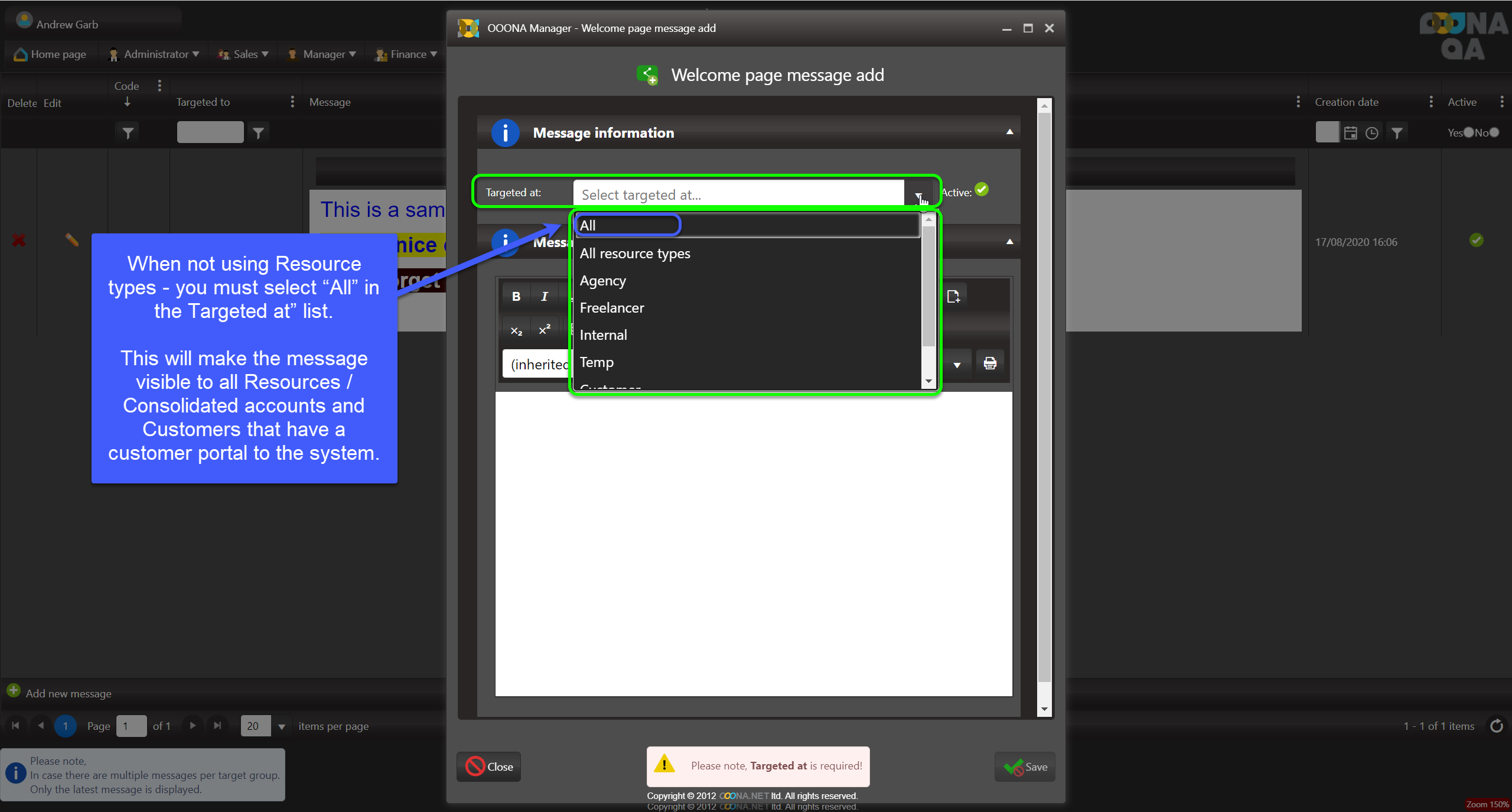1512x812 pixels.
Task: Click the pencil edit icon
Action: coord(71,240)
